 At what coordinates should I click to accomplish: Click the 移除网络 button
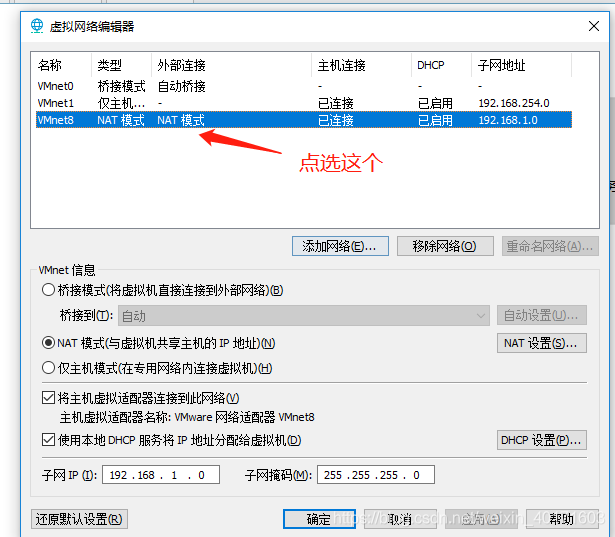click(x=445, y=246)
